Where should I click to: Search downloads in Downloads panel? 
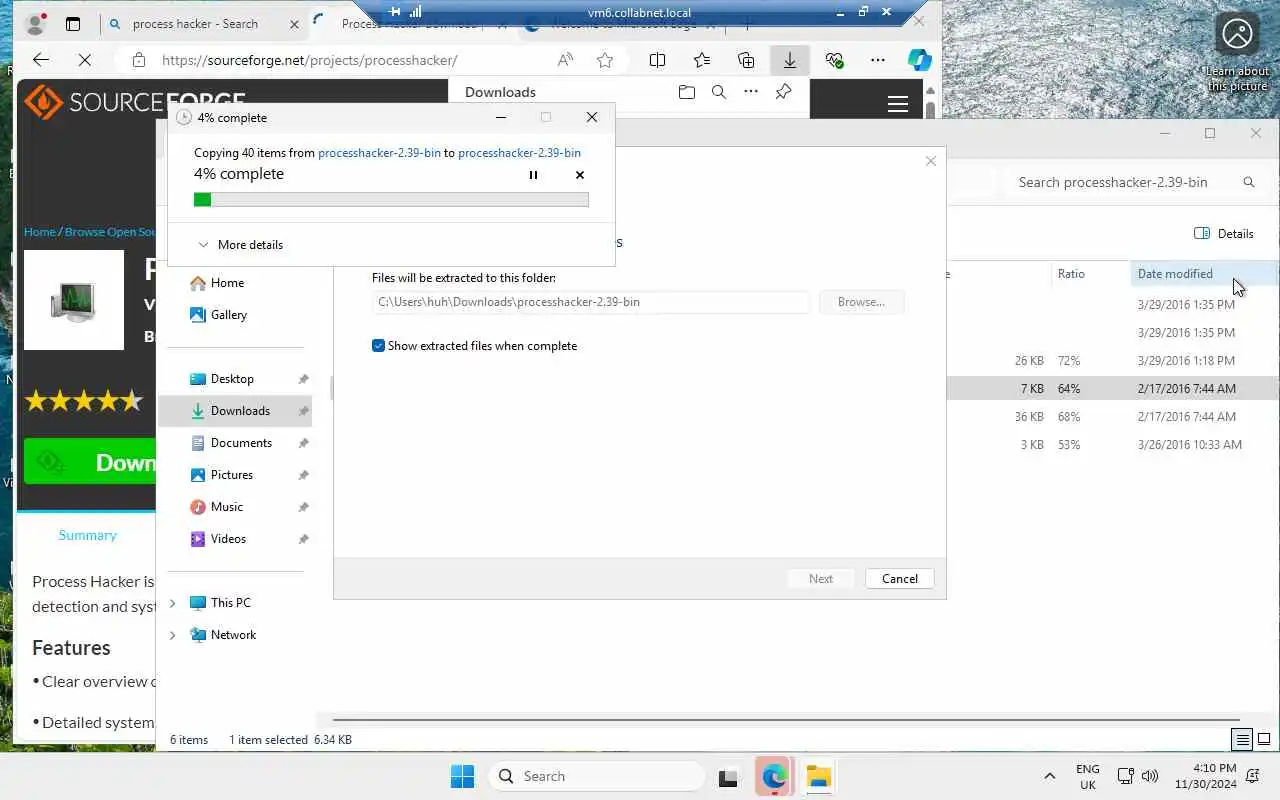coord(718,92)
